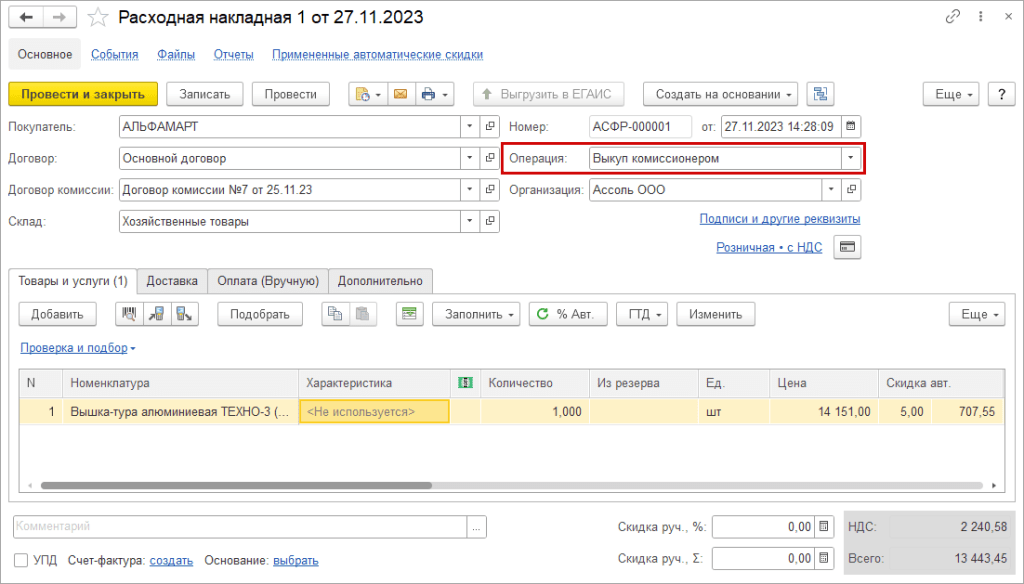Expand the Покупатель dropdown list
Viewport: 1024px width, 584px height.
point(470,127)
